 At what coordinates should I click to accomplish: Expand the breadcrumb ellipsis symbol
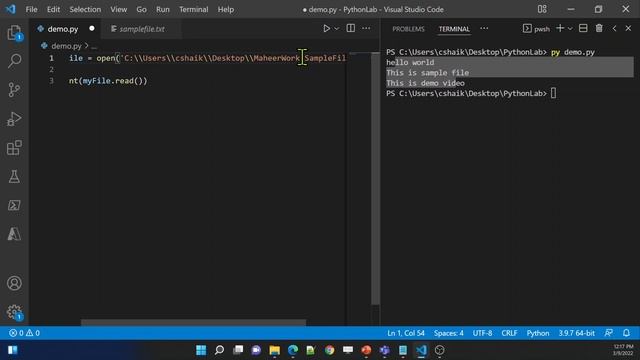click(94, 47)
